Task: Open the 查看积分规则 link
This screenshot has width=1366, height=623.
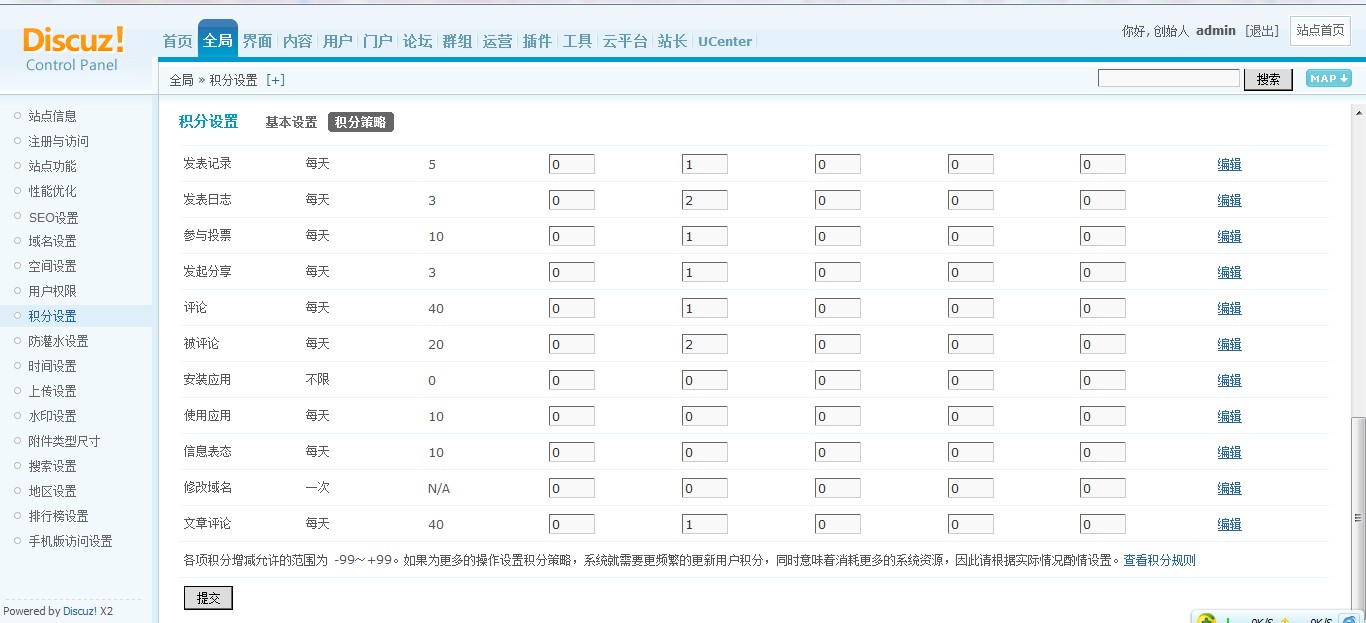Action: pos(1159,560)
